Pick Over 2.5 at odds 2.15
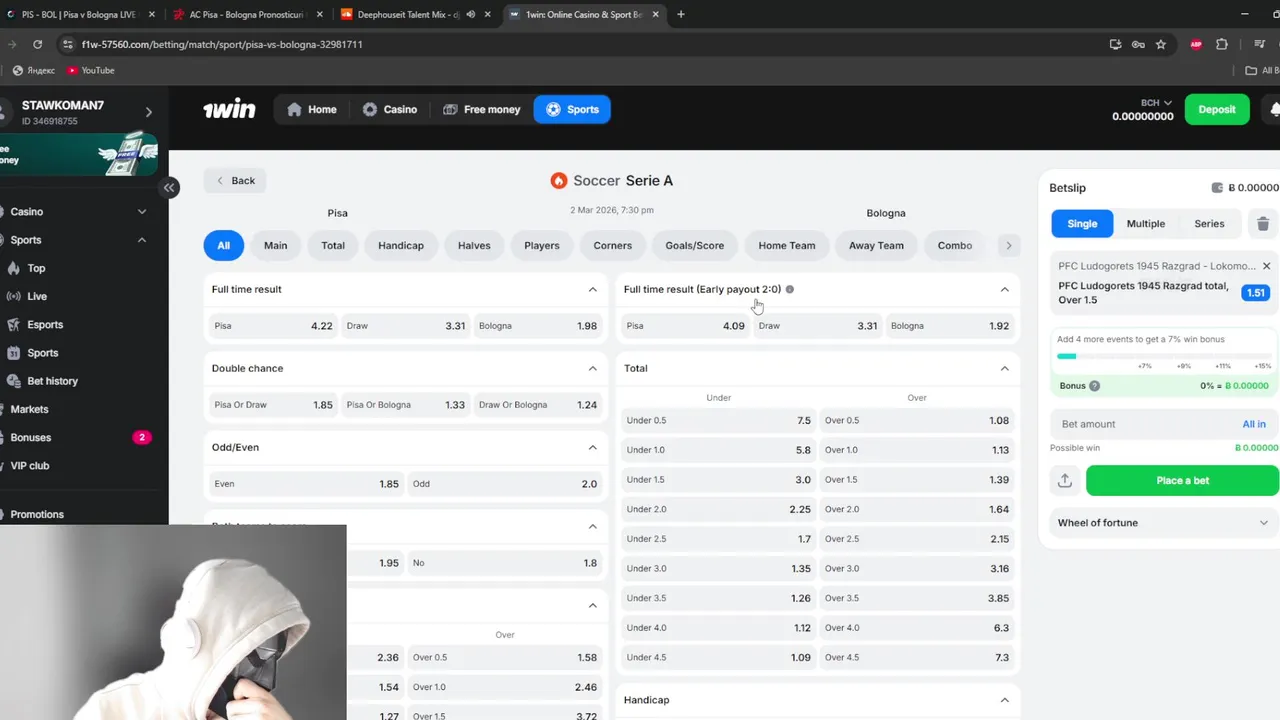The image size is (1280, 720). pos(917,539)
